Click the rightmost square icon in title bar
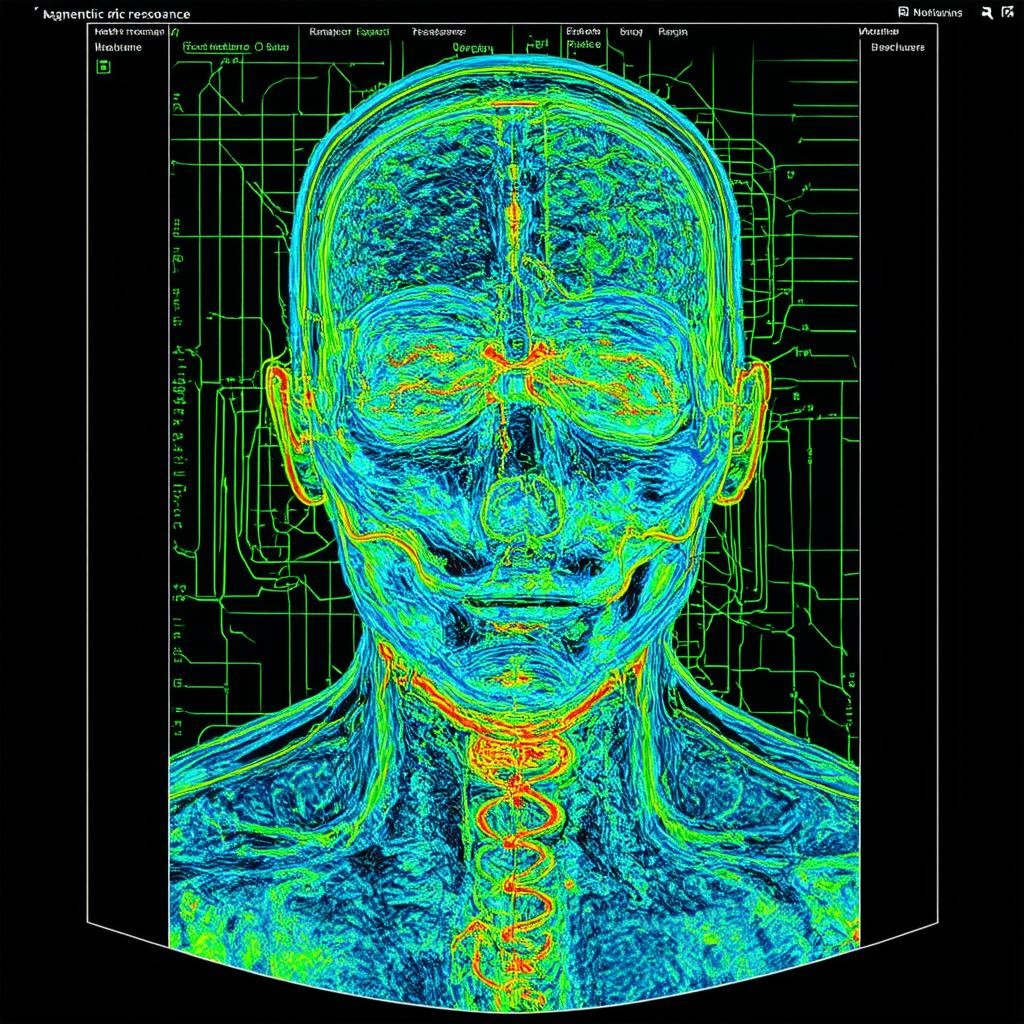 (x=1004, y=12)
